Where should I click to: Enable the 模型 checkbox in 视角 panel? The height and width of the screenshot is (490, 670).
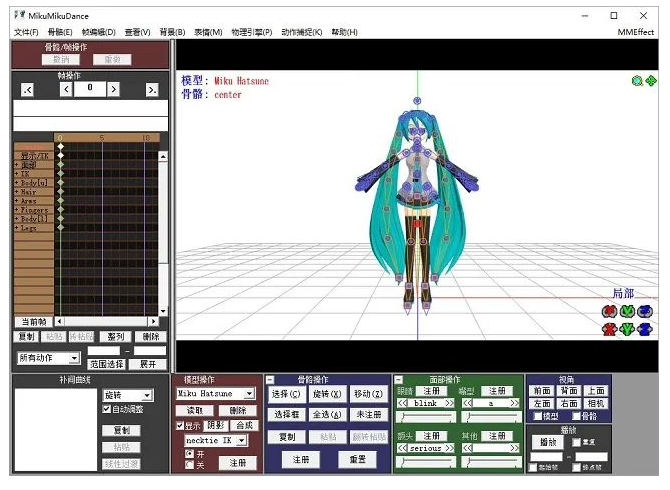(x=538, y=416)
